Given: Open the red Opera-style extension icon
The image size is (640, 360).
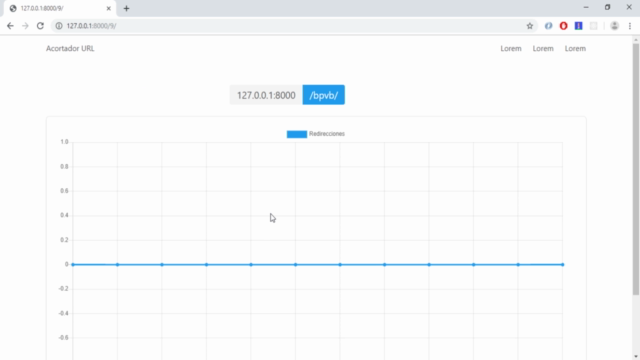Looking at the screenshot, I should point(563,26).
